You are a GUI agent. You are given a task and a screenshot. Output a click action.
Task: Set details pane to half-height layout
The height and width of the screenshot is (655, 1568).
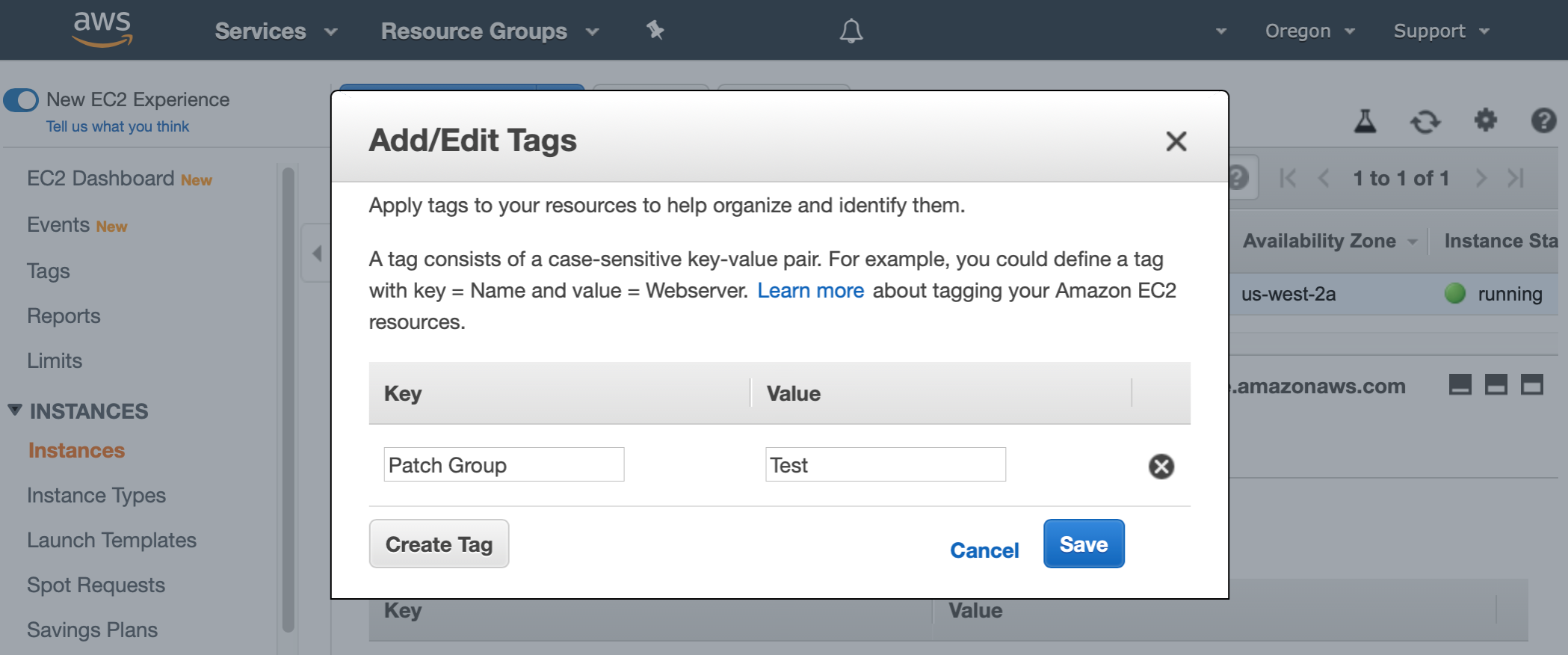[x=1496, y=384]
